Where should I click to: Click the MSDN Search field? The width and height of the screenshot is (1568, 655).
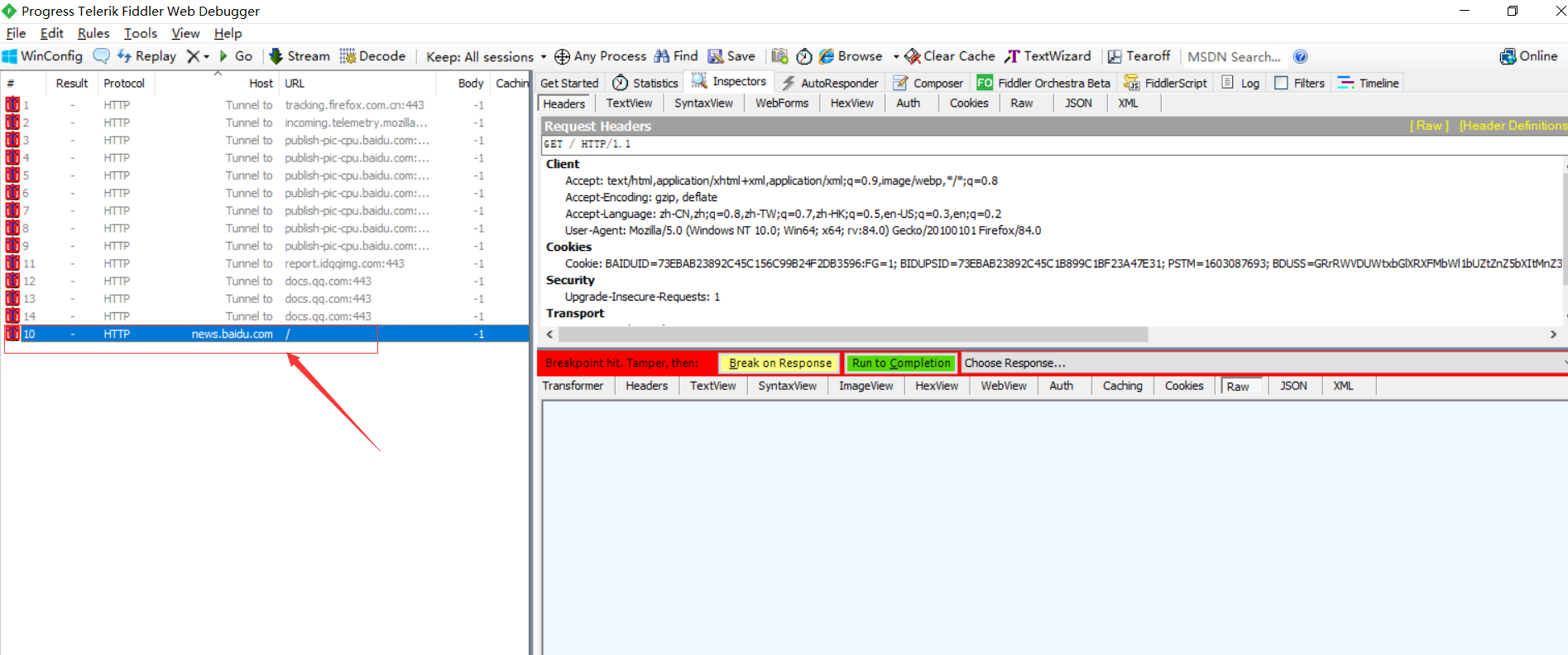(x=1234, y=56)
